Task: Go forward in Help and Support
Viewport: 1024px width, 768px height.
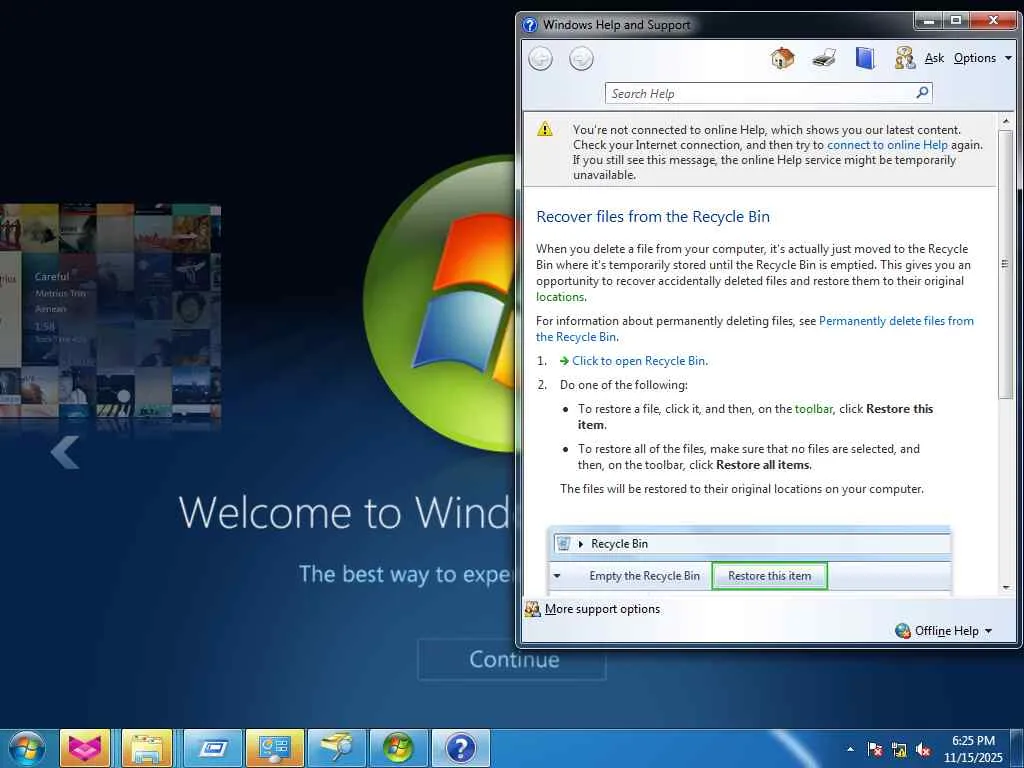Action: pos(581,59)
